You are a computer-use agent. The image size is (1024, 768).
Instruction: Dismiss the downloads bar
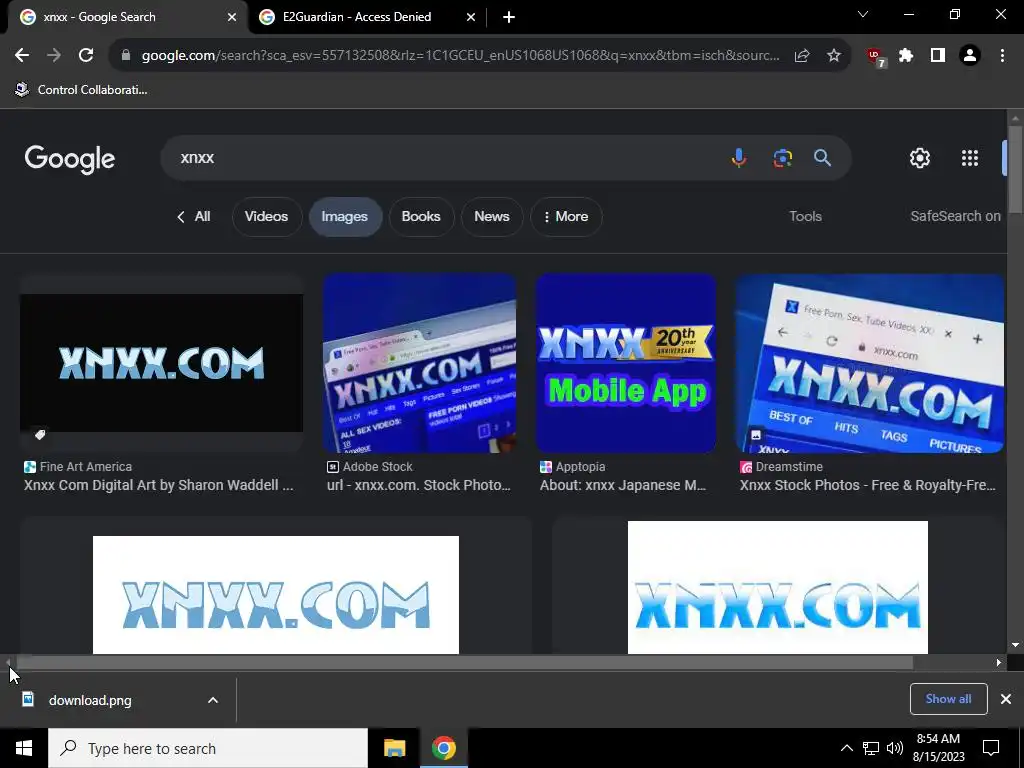tap(1006, 699)
